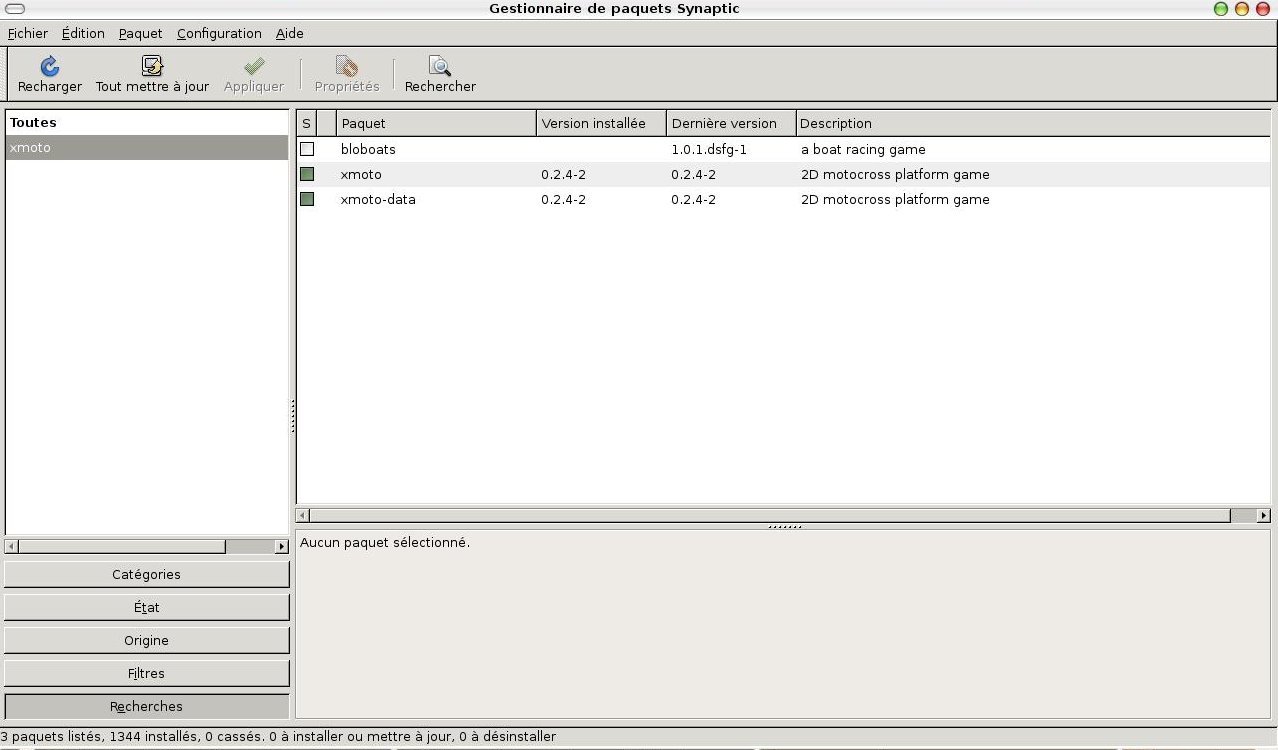Viewport: 1278px width, 750px height.
Task: Select the xmoto-data package name
Action: coord(378,199)
